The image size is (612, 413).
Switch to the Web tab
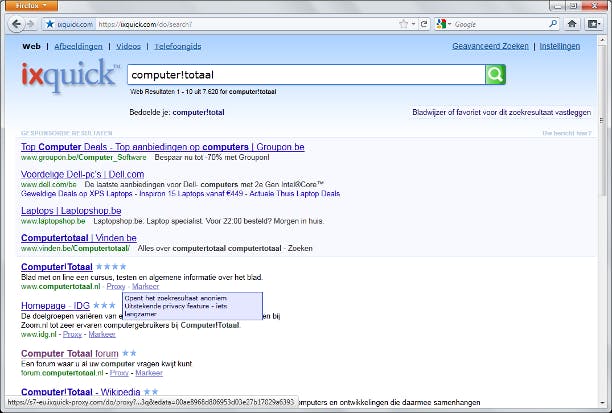pyautogui.click(x=31, y=46)
